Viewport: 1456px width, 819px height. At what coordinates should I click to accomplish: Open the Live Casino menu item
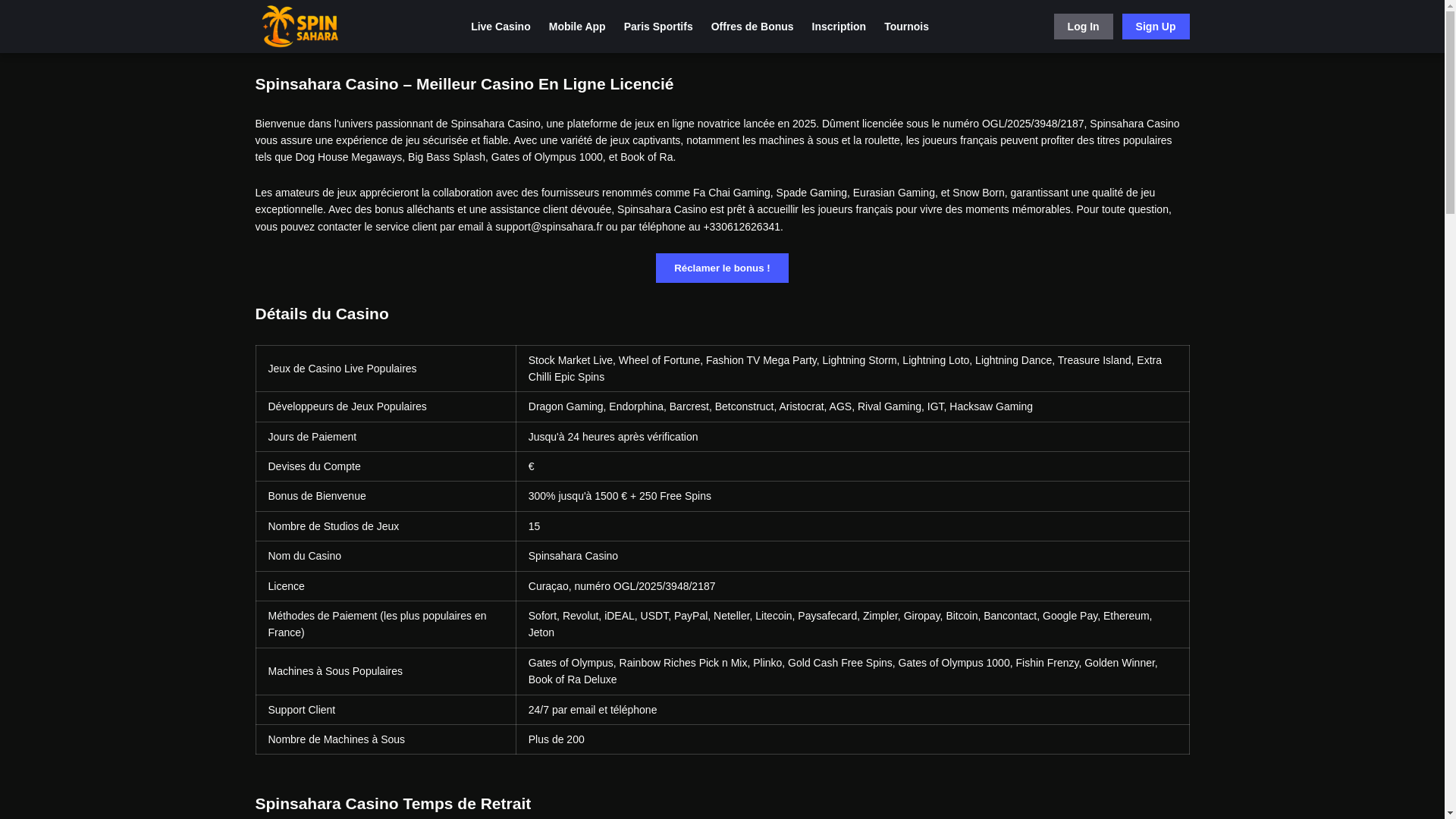tap(500, 27)
